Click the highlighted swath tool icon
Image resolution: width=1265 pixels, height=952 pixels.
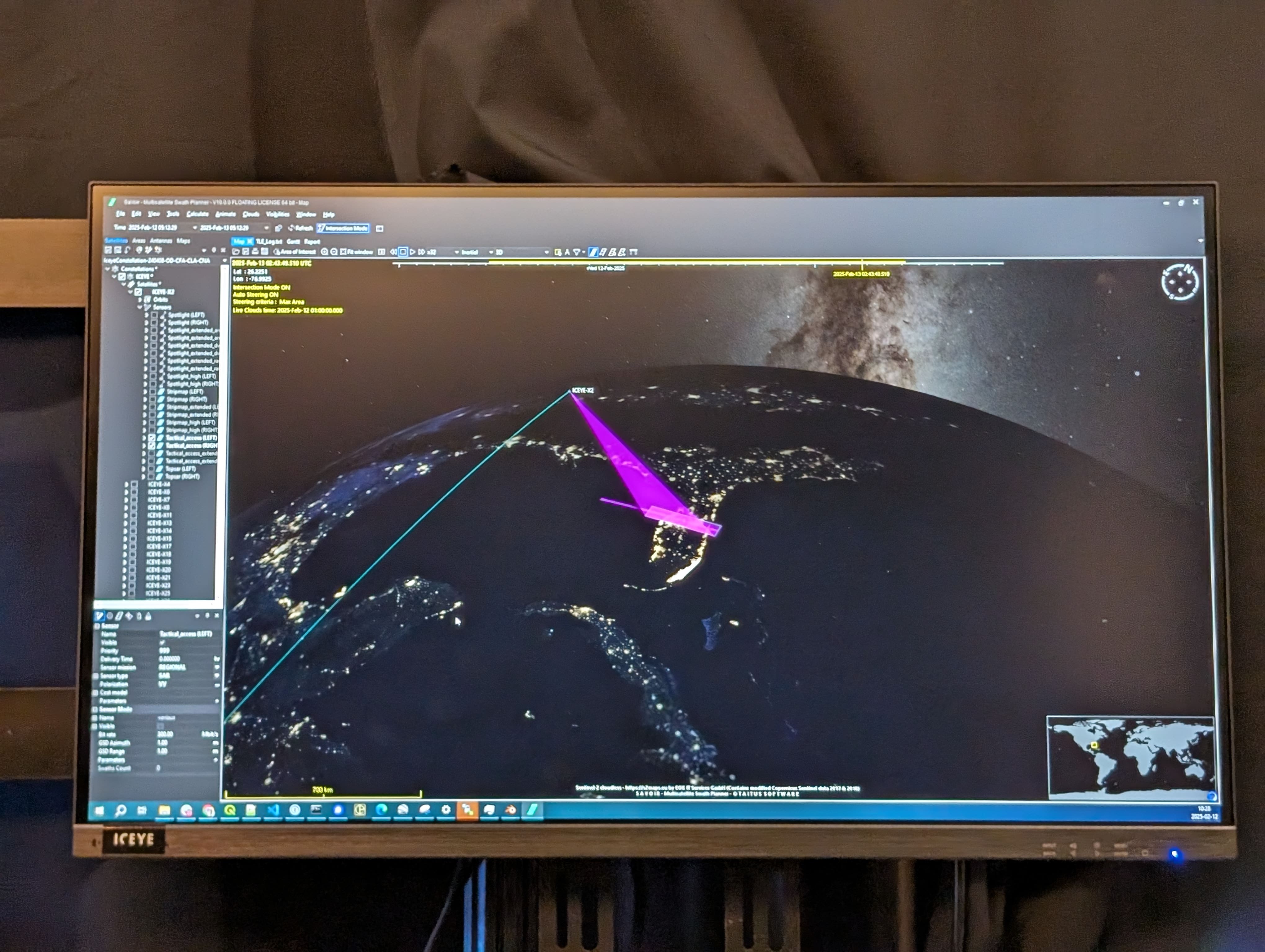click(x=594, y=252)
